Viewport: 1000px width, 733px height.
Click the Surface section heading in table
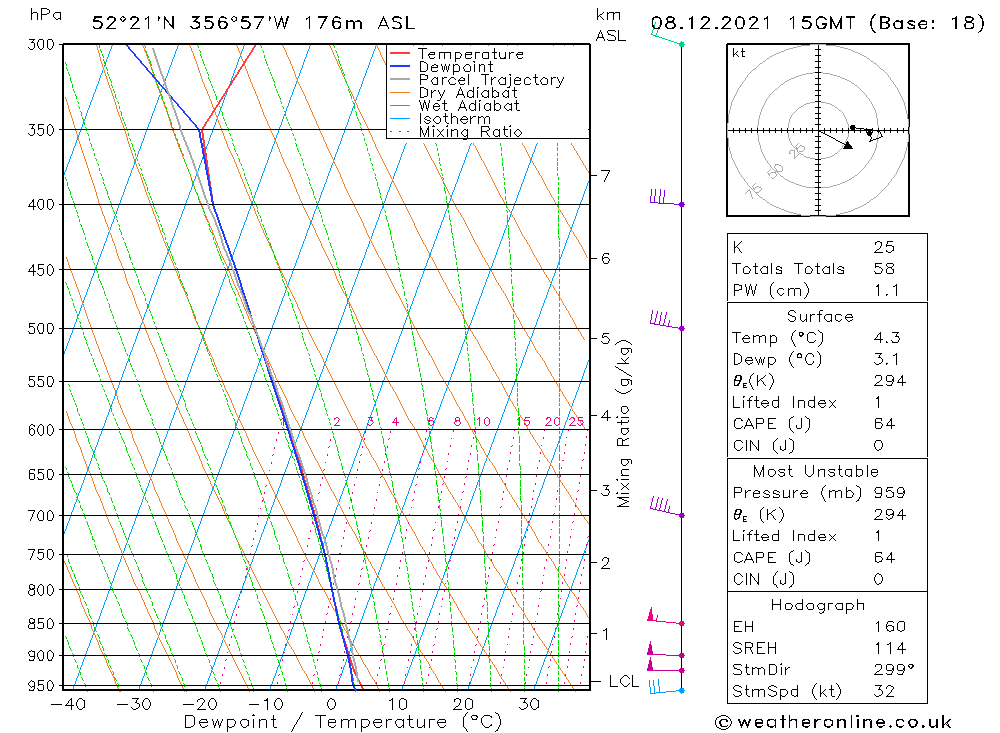tap(819, 316)
